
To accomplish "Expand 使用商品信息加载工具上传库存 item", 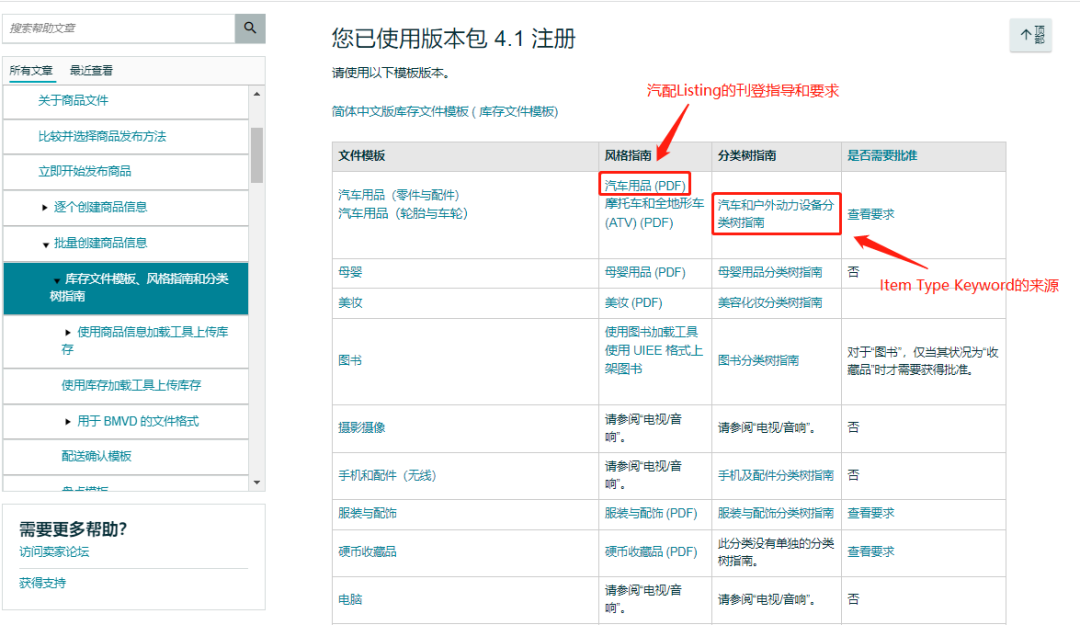I will [x=68, y=332].
